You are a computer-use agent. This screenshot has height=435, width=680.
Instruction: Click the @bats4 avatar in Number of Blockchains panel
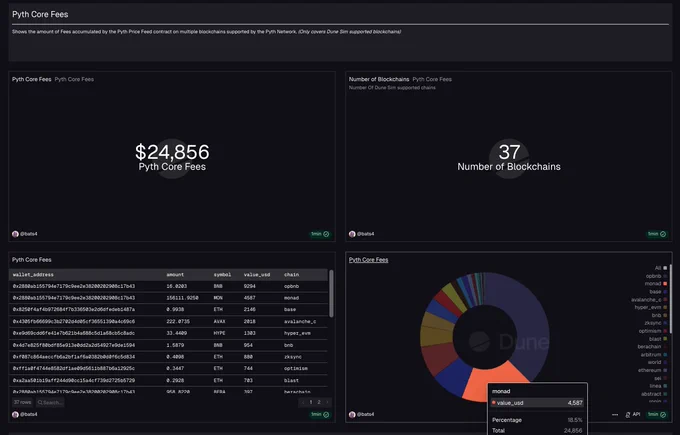coord(352,234)
